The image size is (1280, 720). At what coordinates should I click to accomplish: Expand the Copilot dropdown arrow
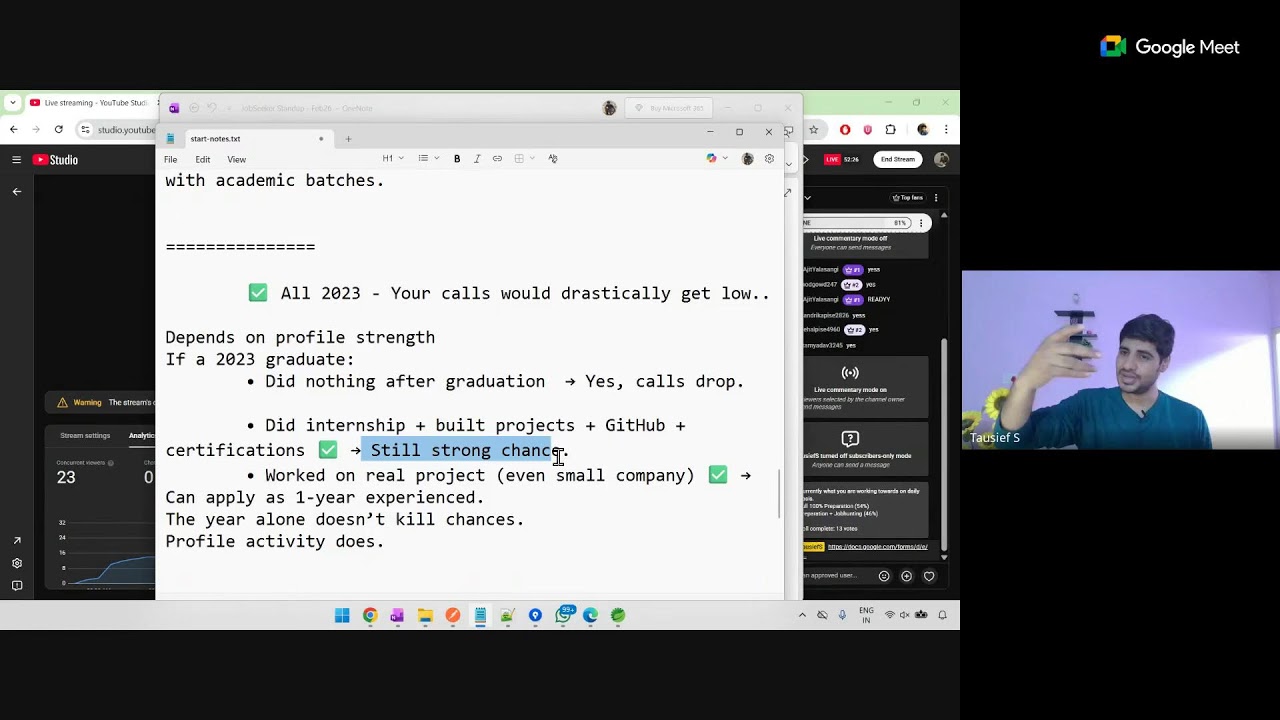[x=724, y=159]
